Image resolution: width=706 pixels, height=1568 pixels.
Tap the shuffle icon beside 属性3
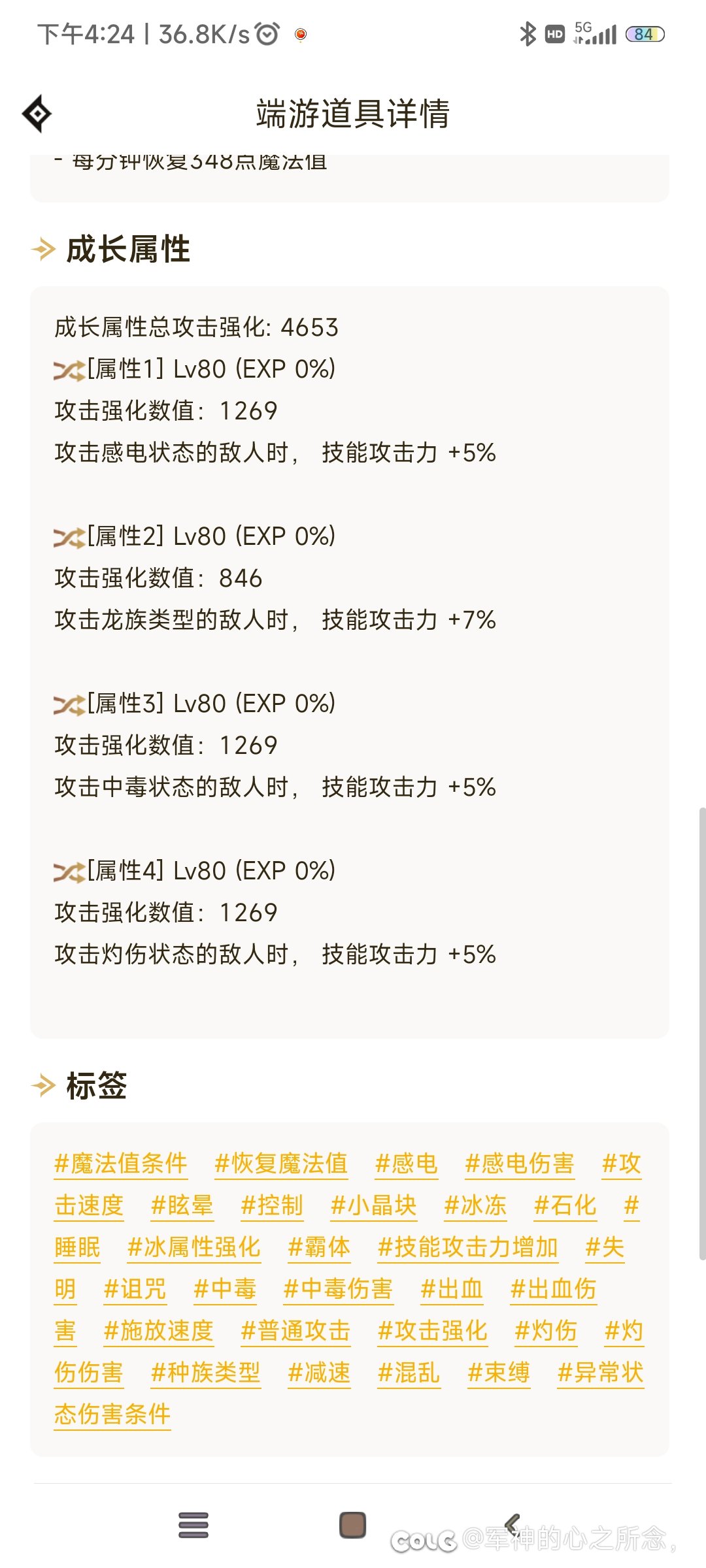click(x=69, y=705)
